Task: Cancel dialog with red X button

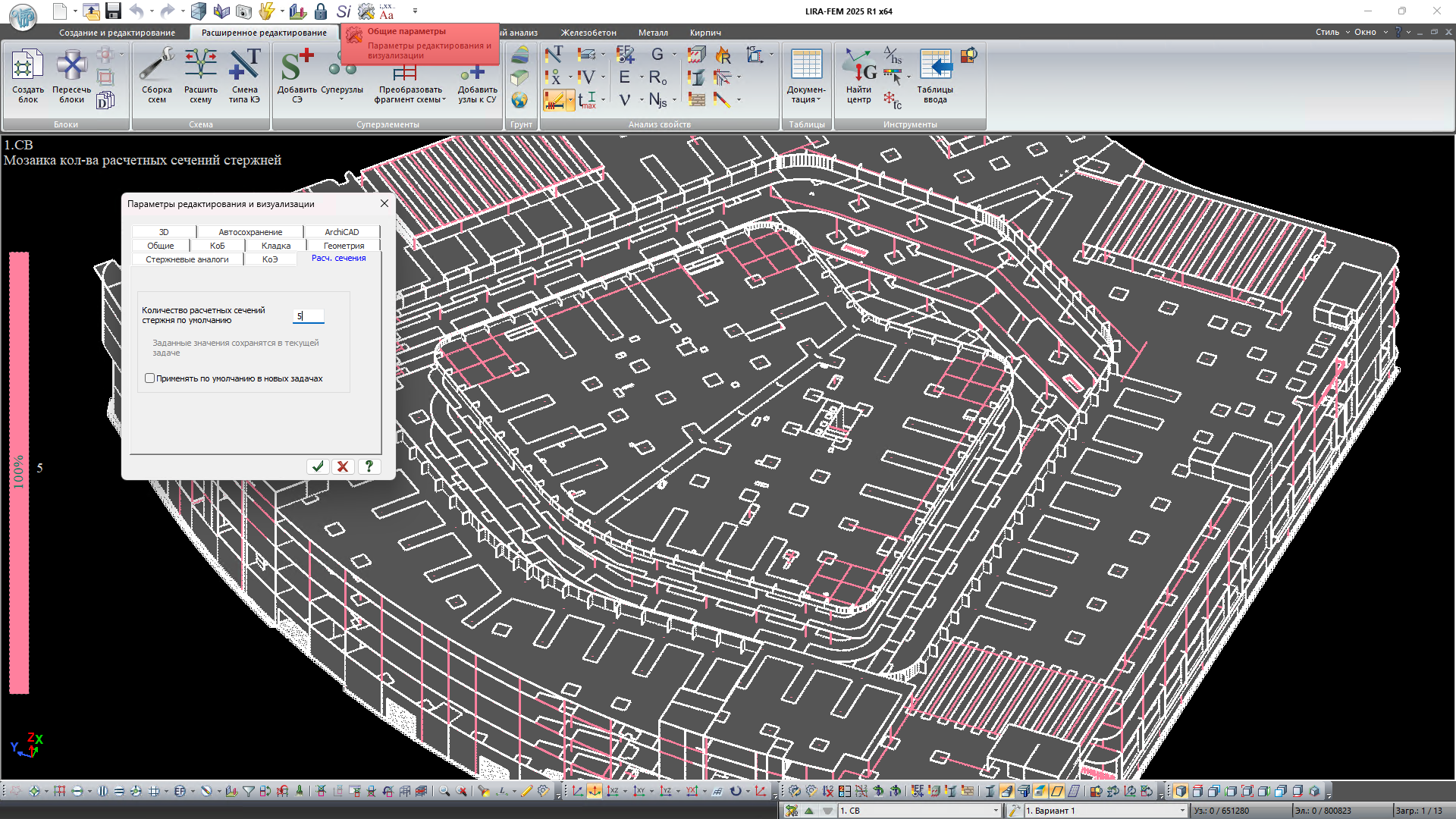Action: [343, 466]
